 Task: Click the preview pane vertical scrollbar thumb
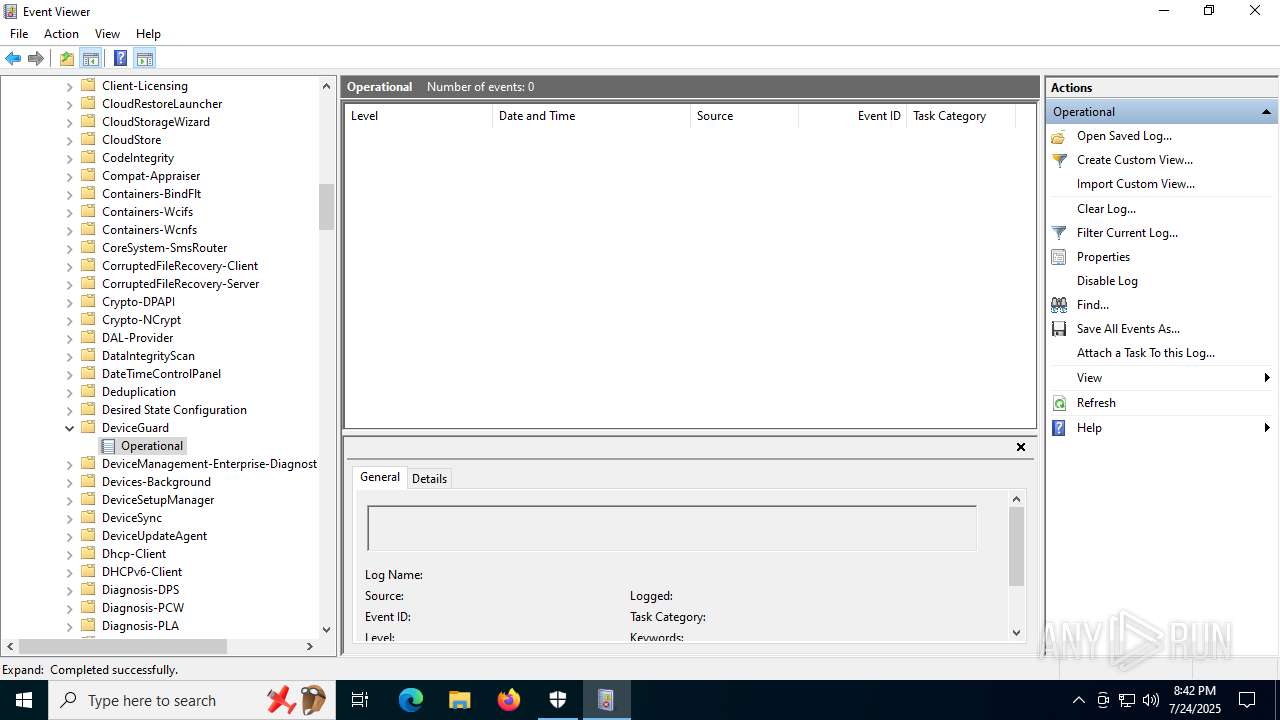(1017, 546)
